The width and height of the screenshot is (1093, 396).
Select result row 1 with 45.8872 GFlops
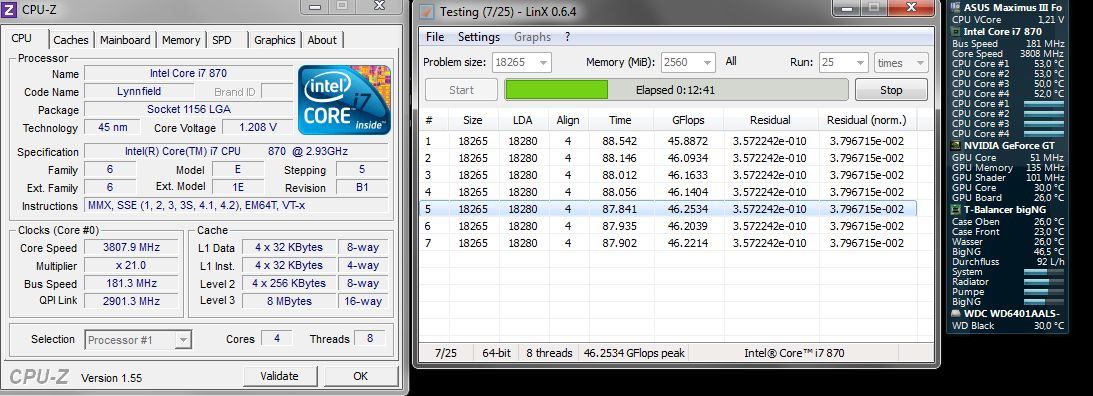(x=668, y=141)
